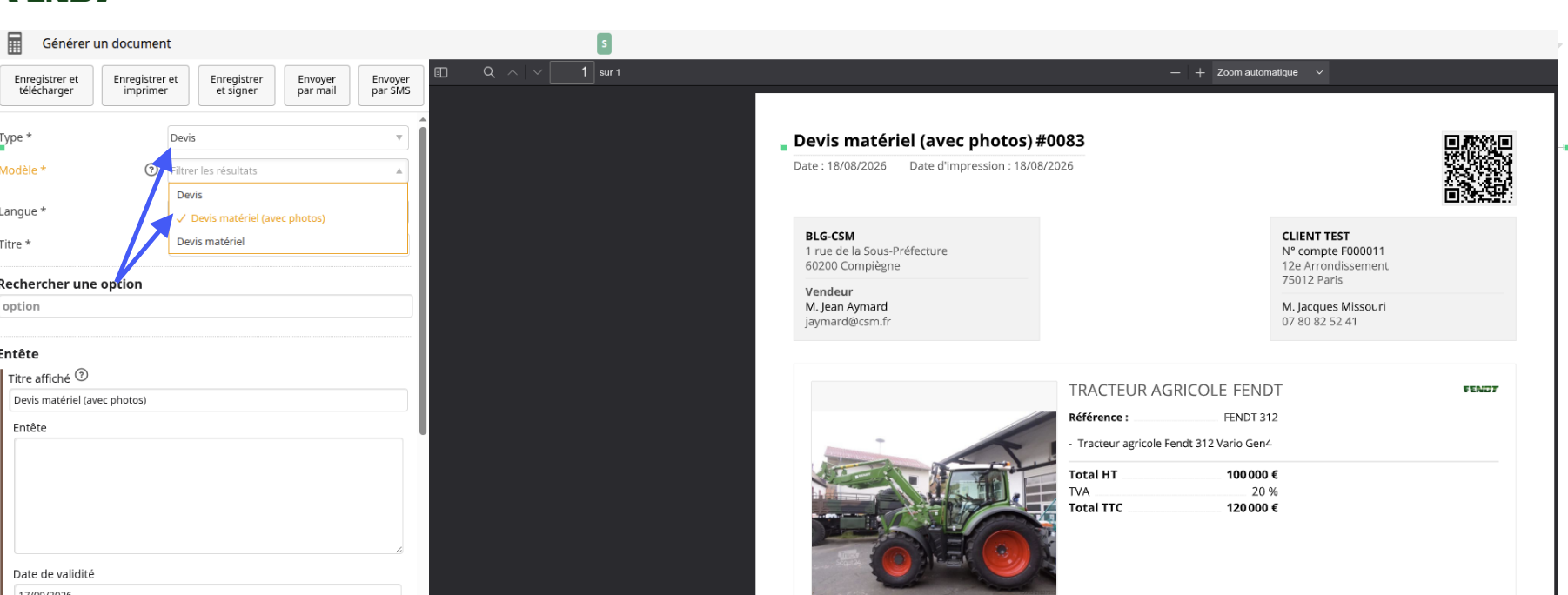
Task: Send the document with Envoyer par mail
Action: pyautogui.click(x=317, y=85)
